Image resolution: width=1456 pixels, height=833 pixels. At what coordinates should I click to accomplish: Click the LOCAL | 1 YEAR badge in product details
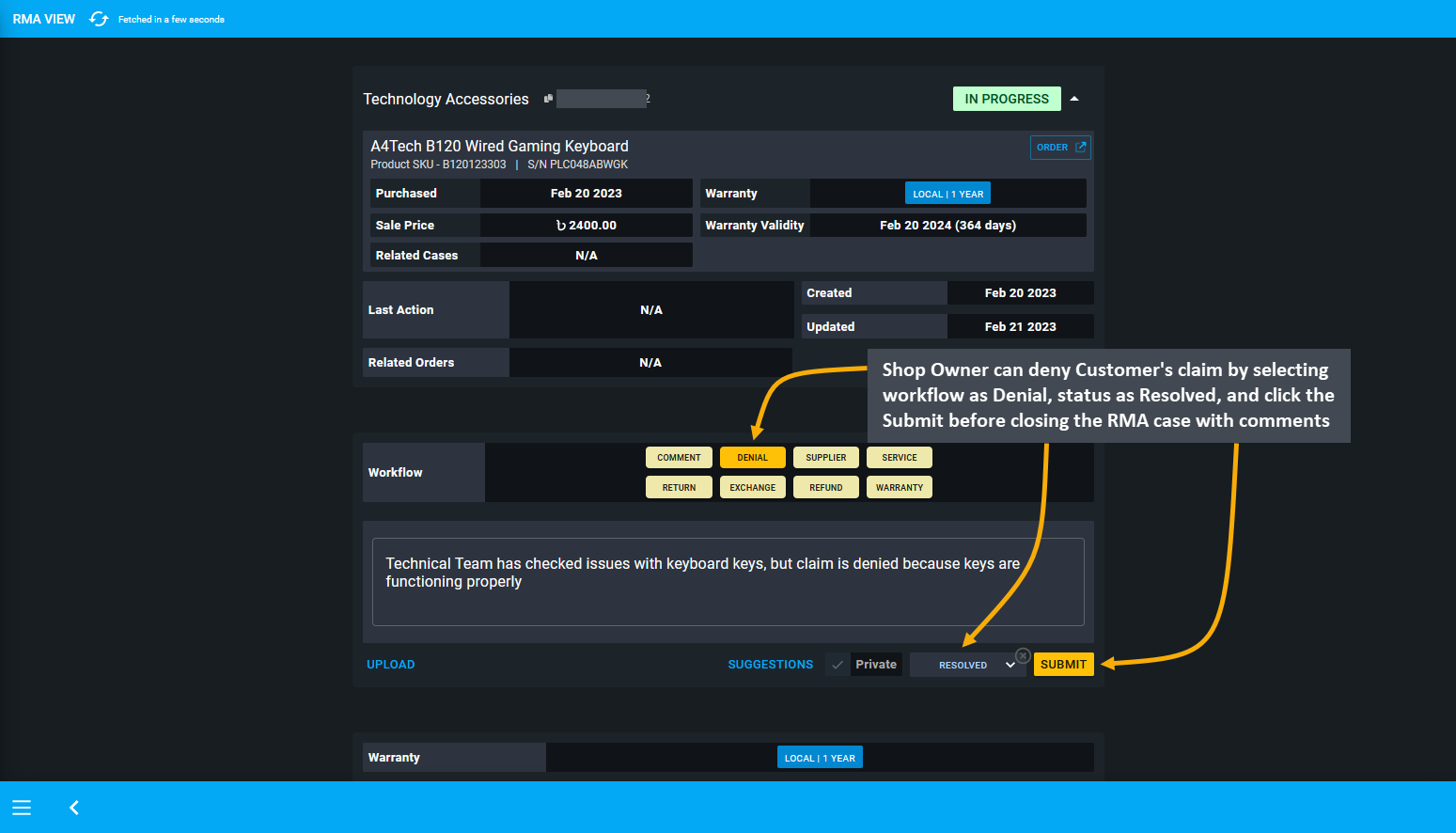(x=947, y=194)
